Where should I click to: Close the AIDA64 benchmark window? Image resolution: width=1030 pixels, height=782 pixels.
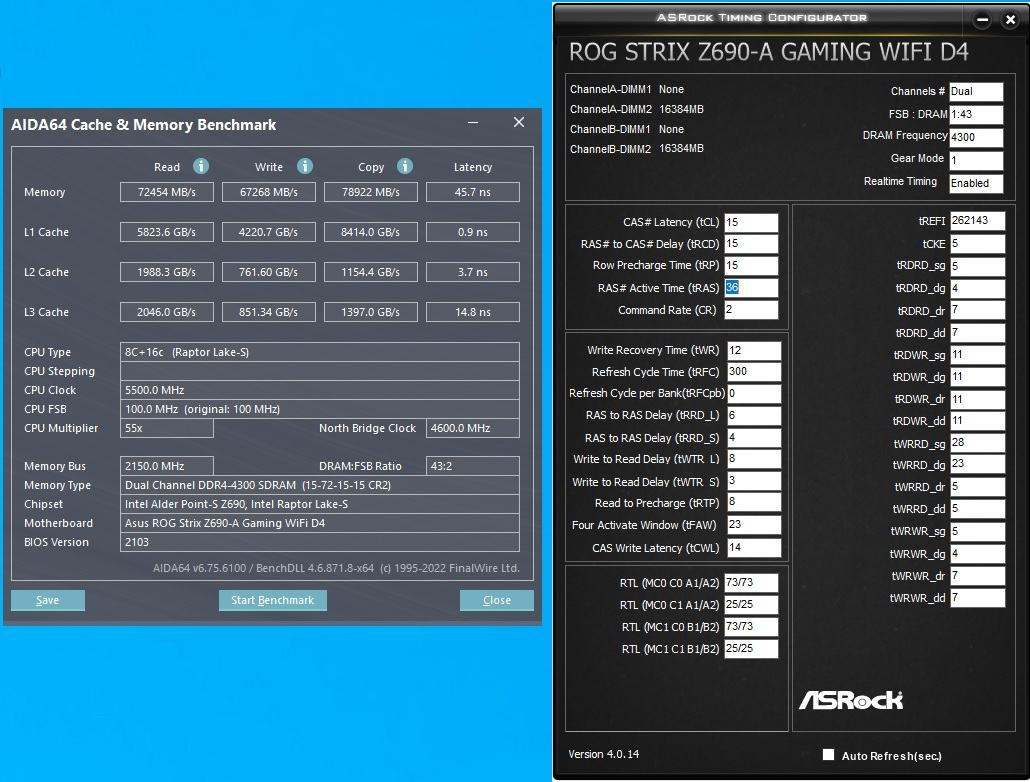519,123
